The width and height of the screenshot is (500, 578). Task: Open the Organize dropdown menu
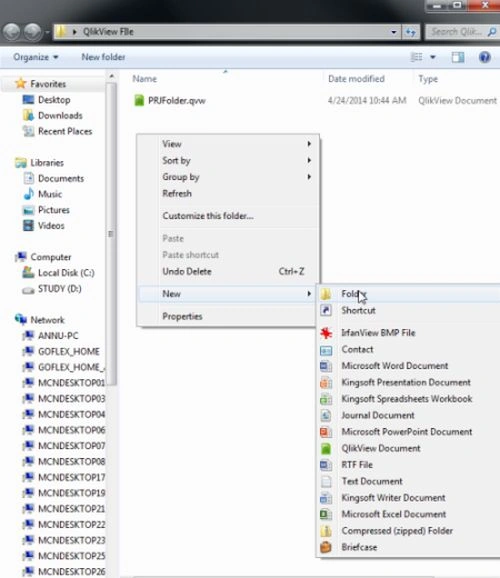click(36, 57)
